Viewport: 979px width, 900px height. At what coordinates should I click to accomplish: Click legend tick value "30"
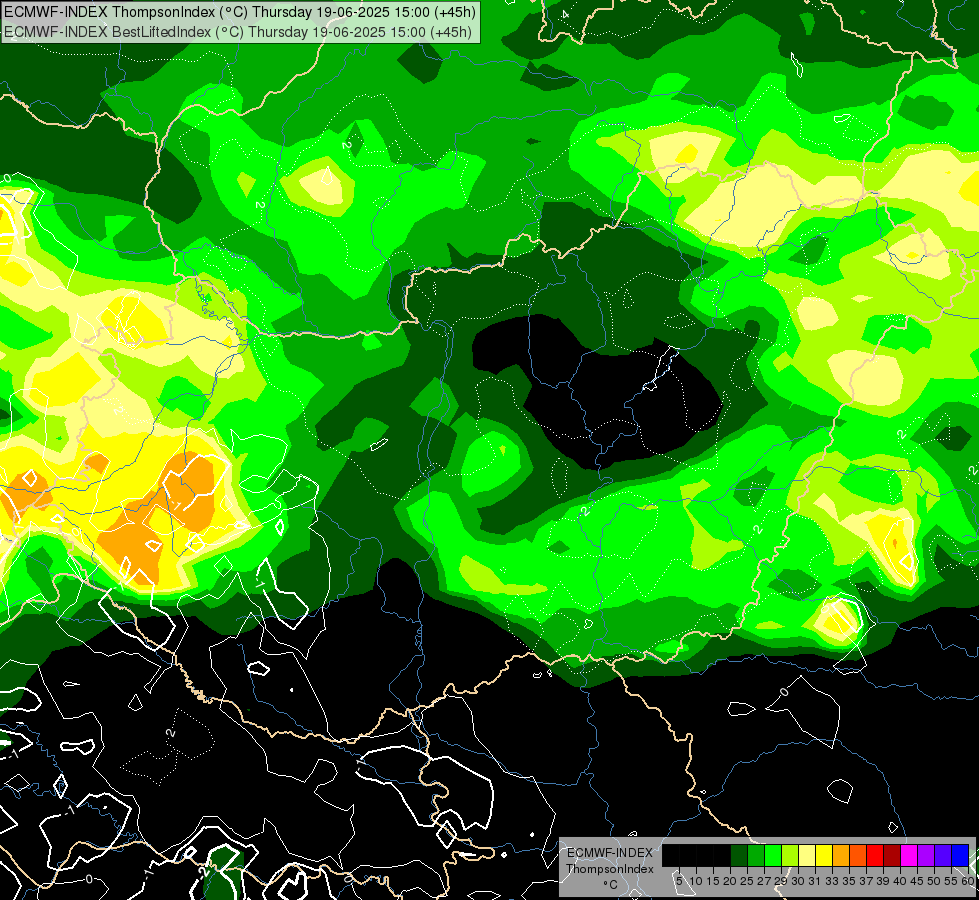click(x=798, y=881)
